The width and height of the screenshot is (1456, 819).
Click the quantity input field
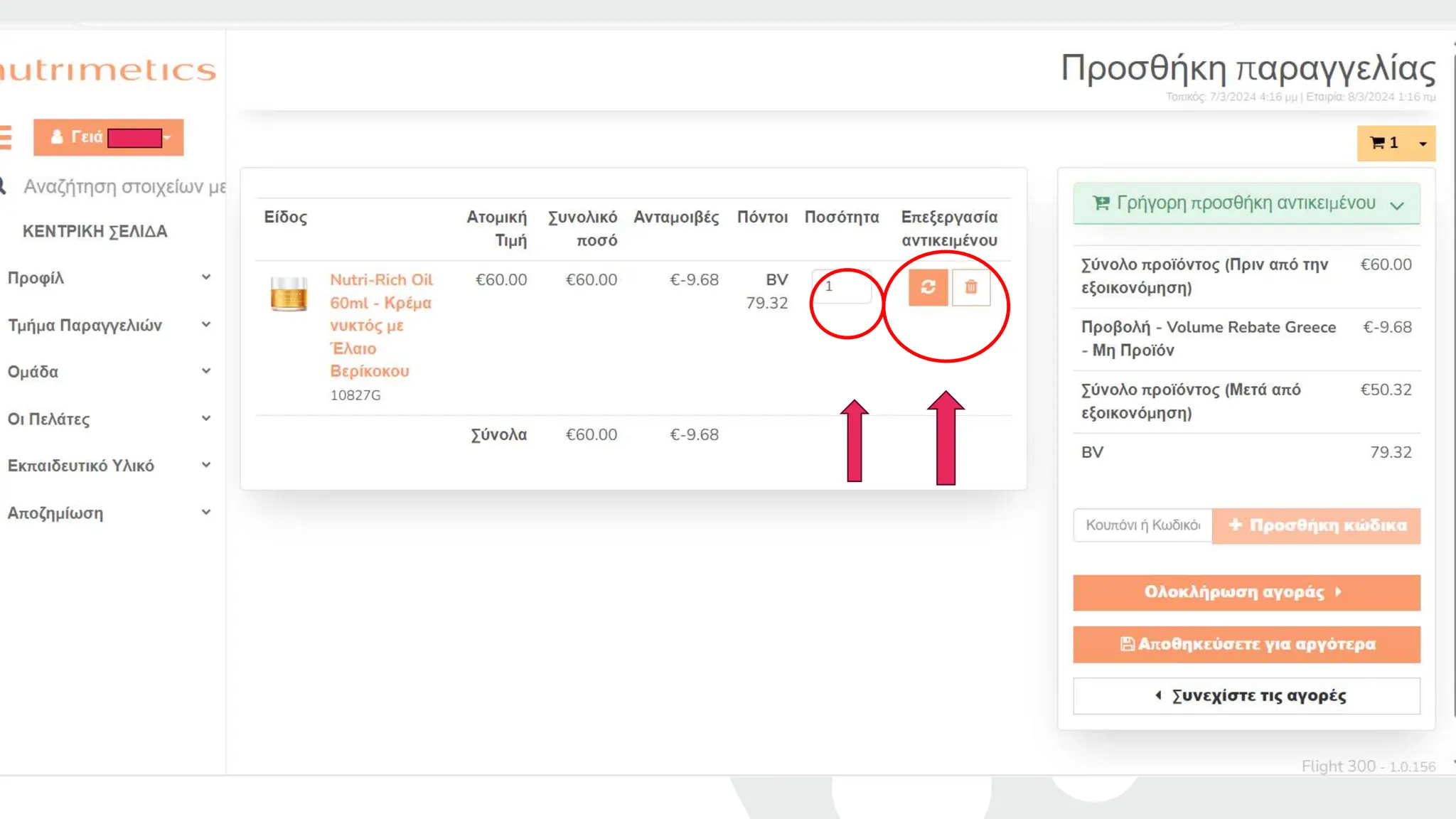(x=842, y=287)
